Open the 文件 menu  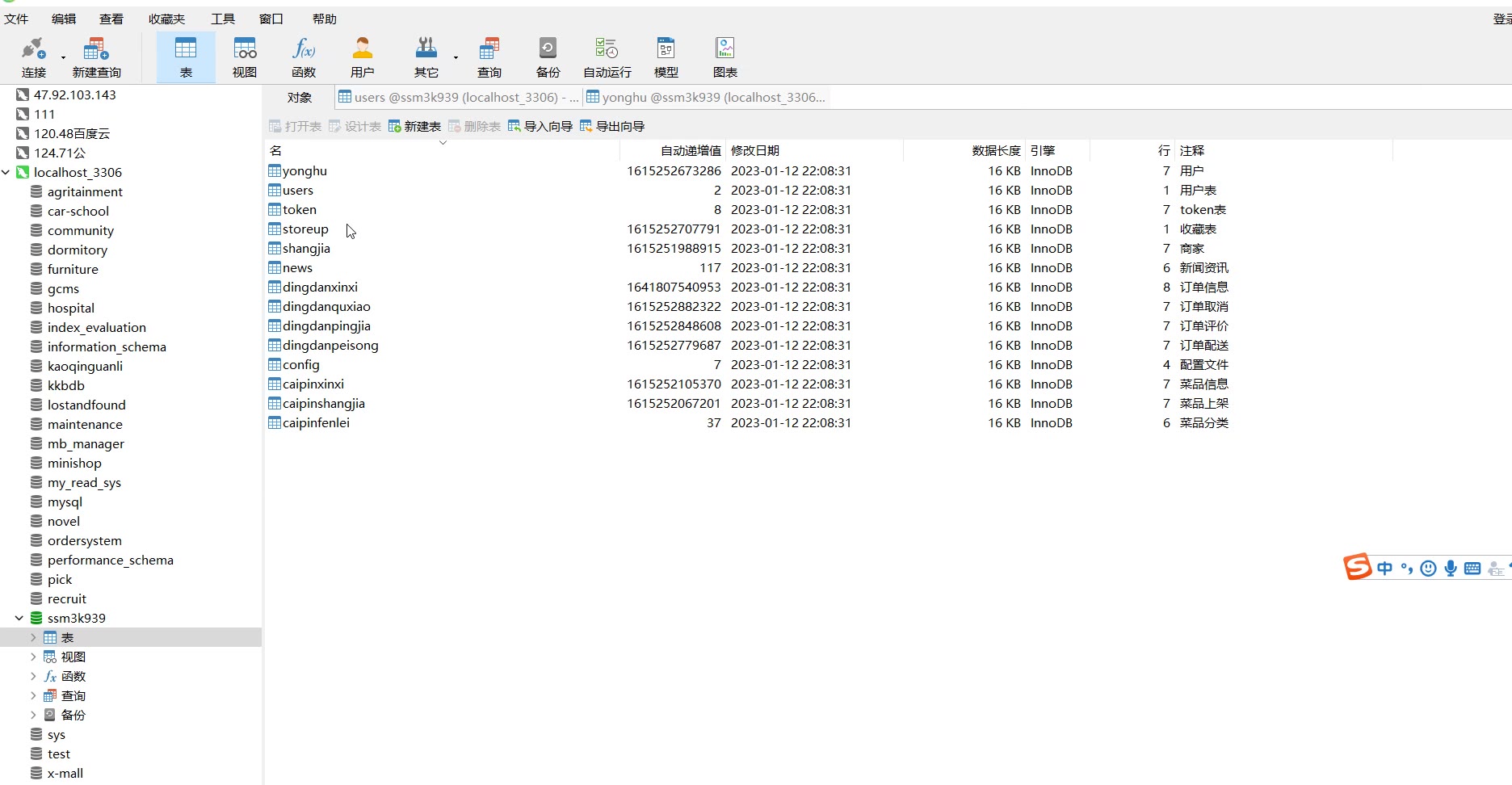tap(16, 19)
